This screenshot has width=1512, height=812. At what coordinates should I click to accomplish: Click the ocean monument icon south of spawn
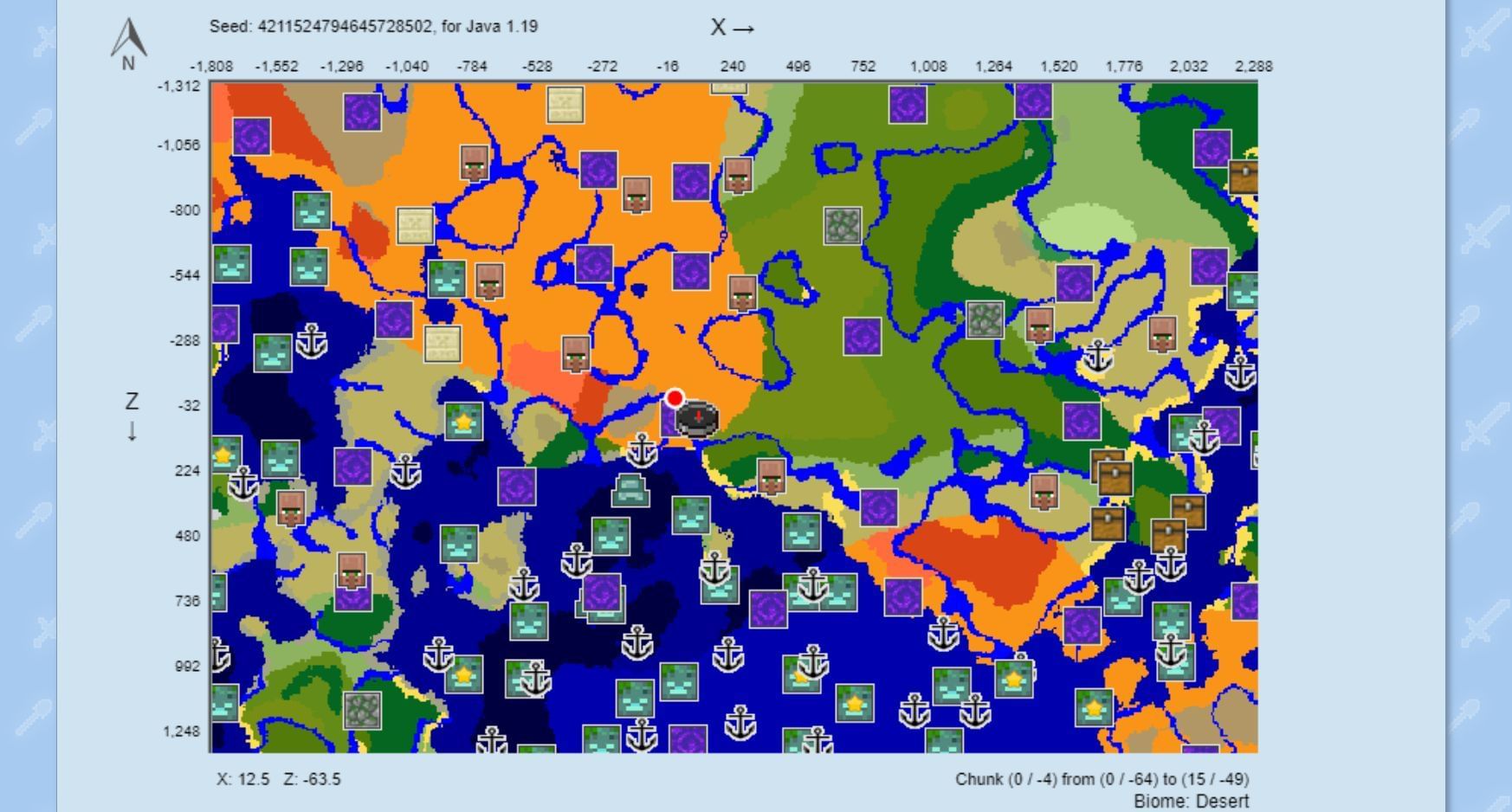[x=630, y=490]
